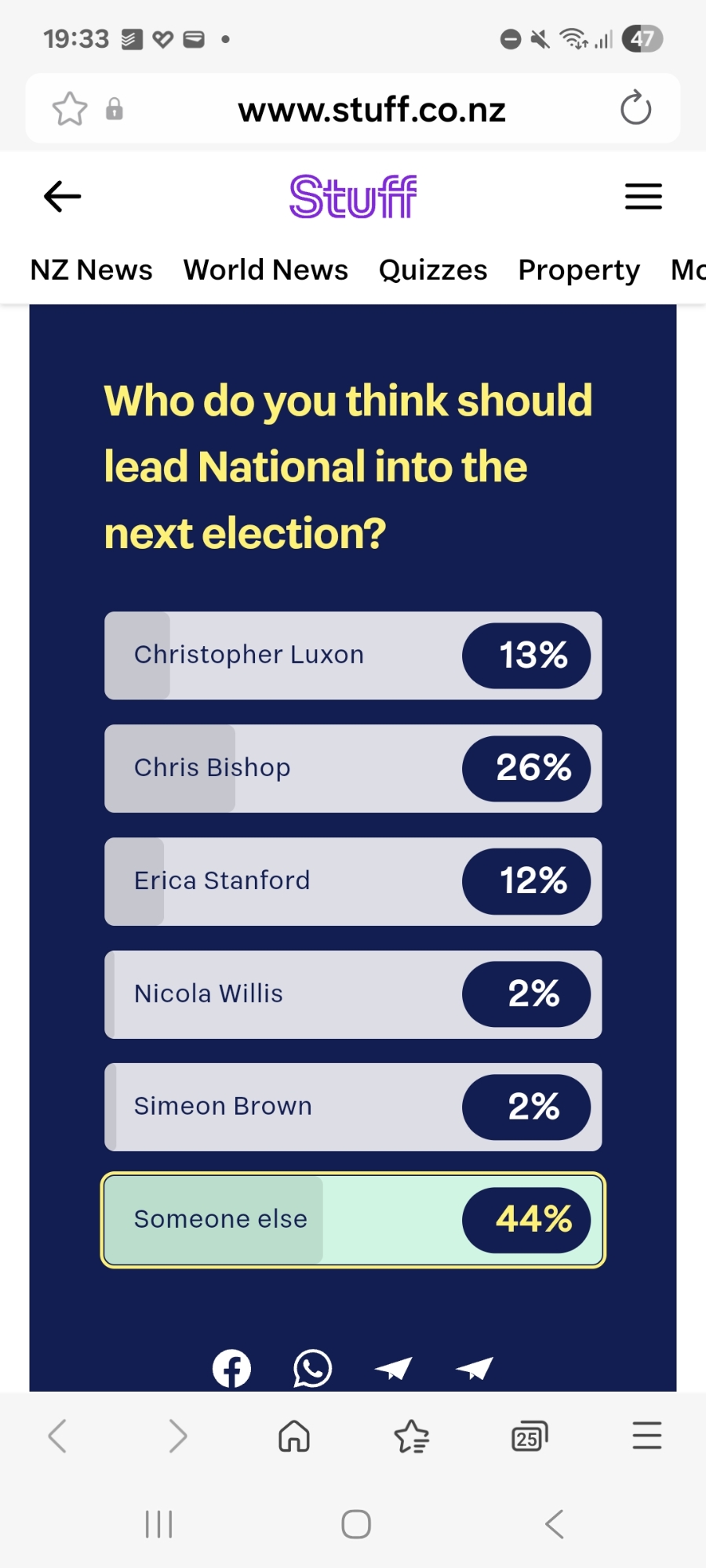Tap the www.stuff.co.nz address field
This screenshot has height=1568, width=706.
(372, 110)
